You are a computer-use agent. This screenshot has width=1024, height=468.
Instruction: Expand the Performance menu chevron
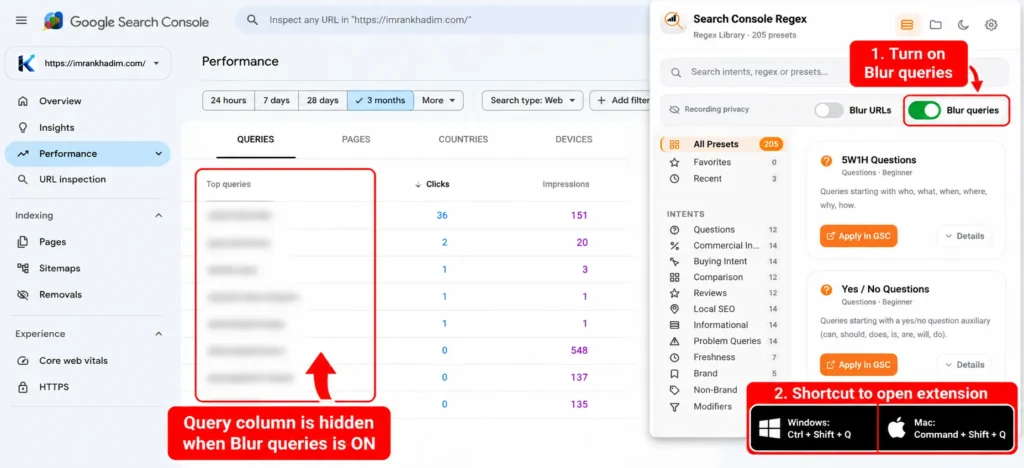158,154
